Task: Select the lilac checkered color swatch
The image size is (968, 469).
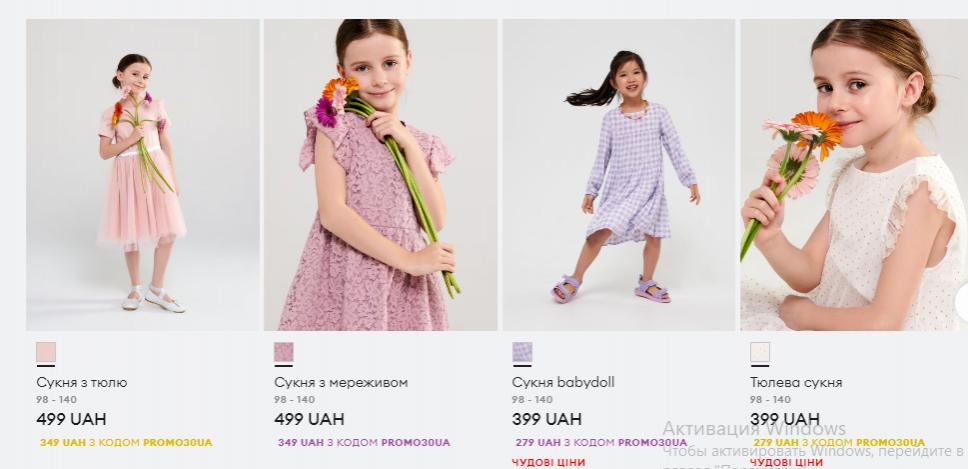Action: pyautogui.click(x=522, y=352)
